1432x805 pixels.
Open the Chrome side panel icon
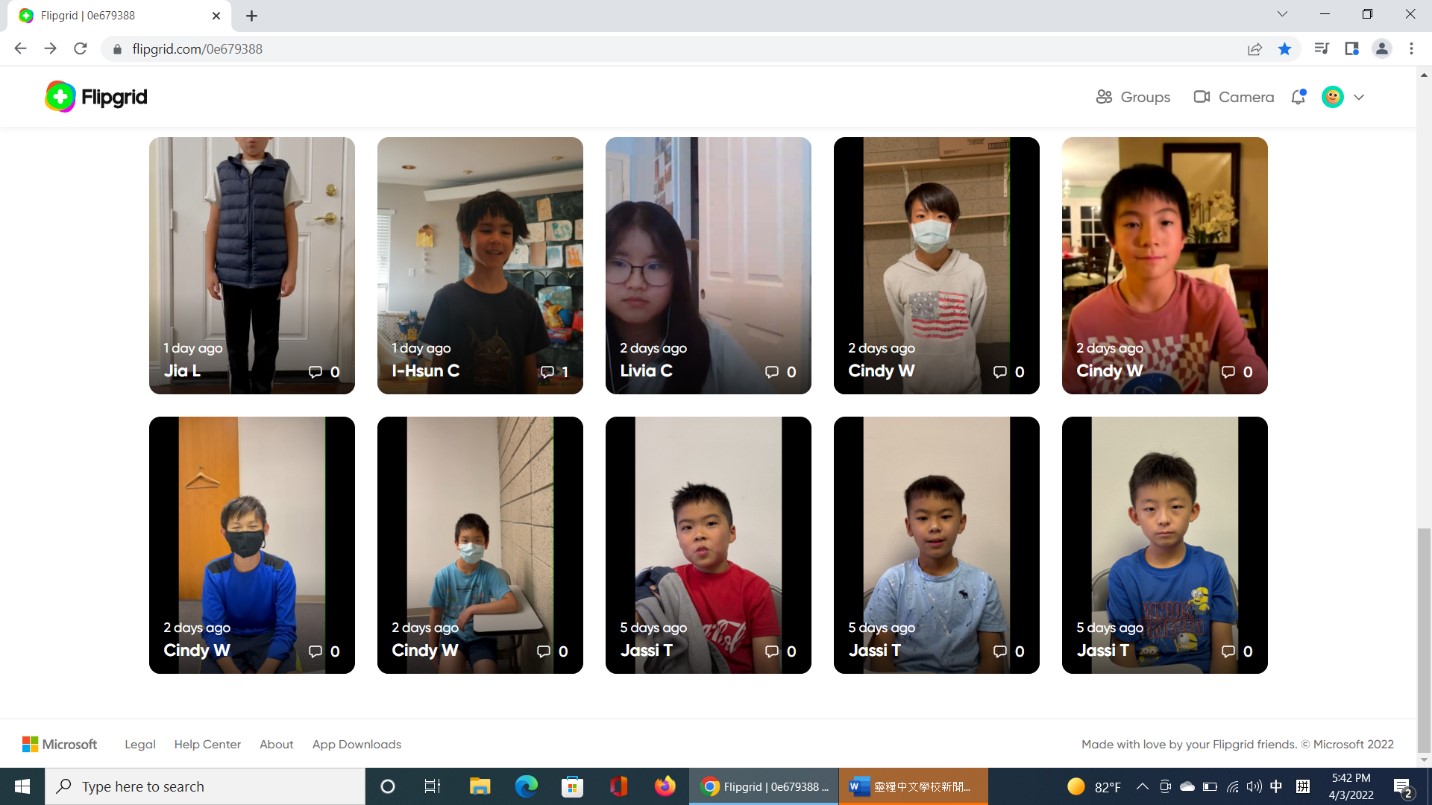1352,49
